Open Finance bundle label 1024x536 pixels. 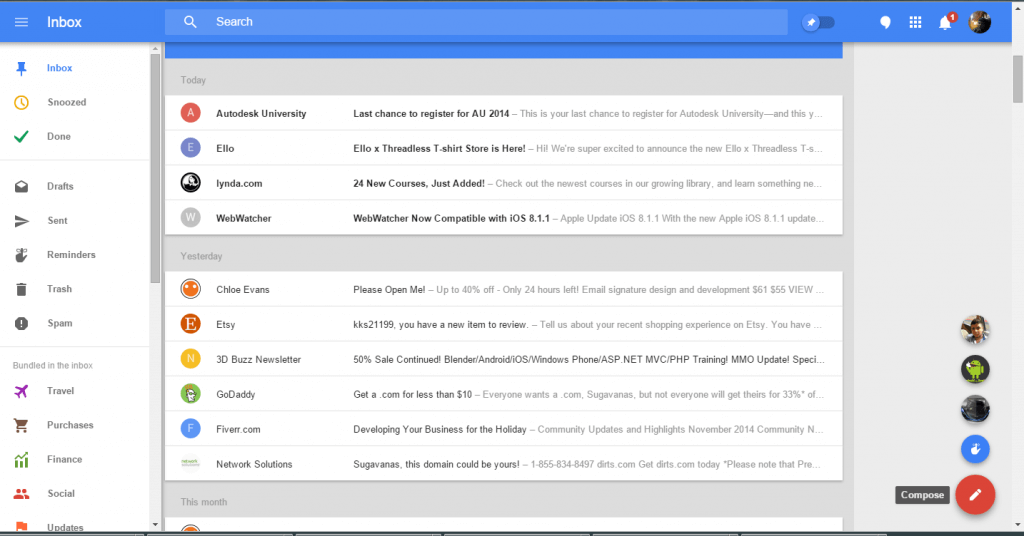(65, 460)
